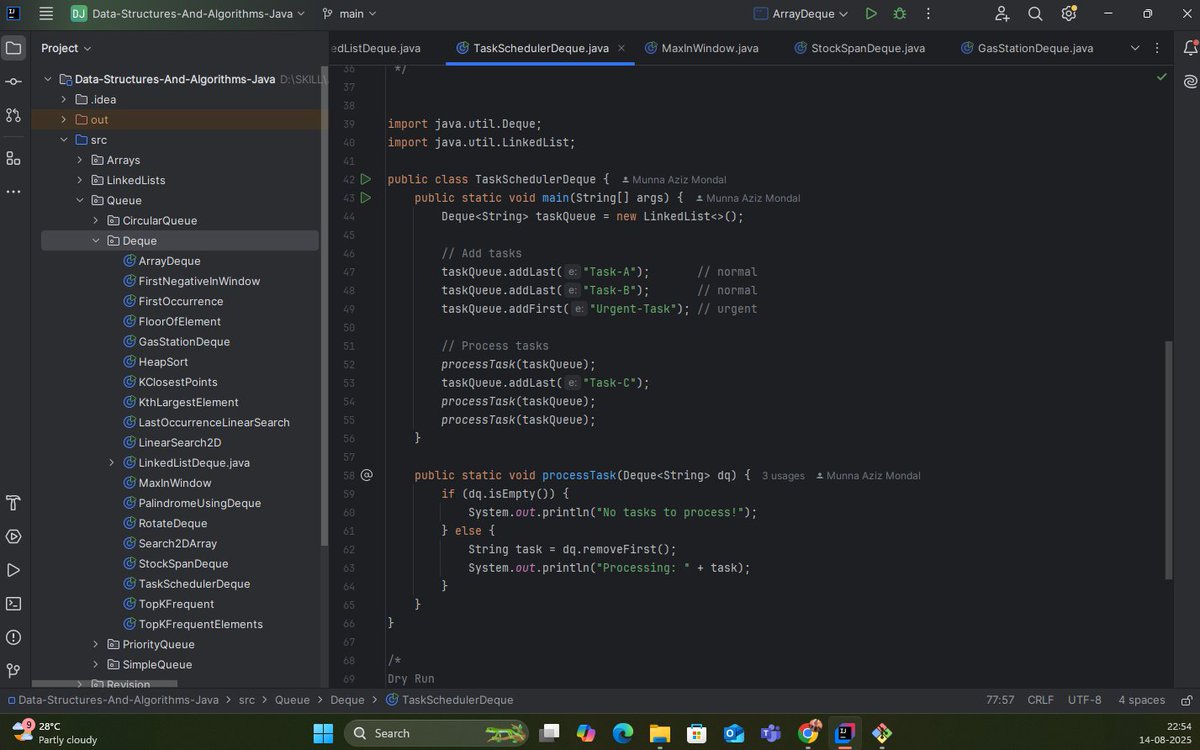The image size is (1200, 750).
Task: Click run gutter icon for class TaskSchedulerDeque
Action: [x=366, y=179]
